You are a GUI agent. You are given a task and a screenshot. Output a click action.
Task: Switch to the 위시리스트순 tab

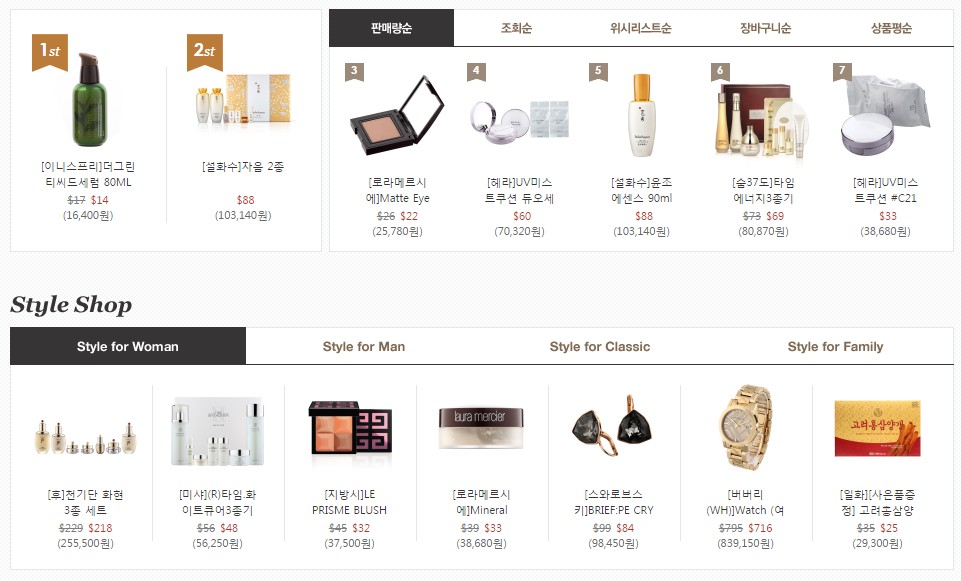(640, 28)
